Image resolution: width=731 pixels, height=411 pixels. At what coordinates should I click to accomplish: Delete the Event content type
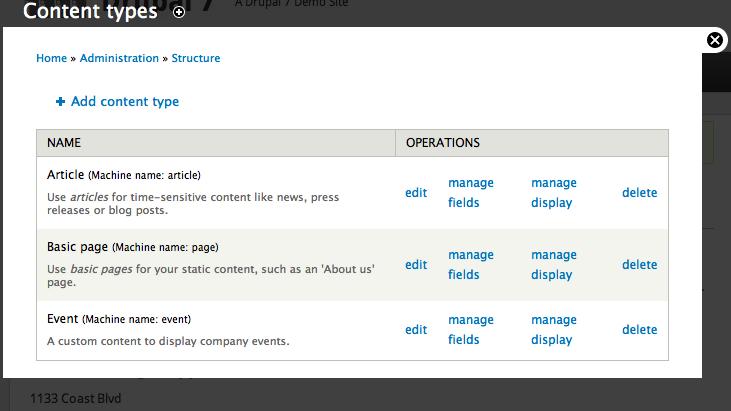640,330
